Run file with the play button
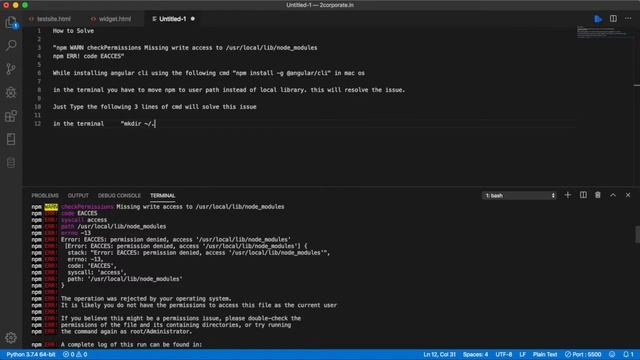This screenshot has height=360, width=640. [598, 19]
